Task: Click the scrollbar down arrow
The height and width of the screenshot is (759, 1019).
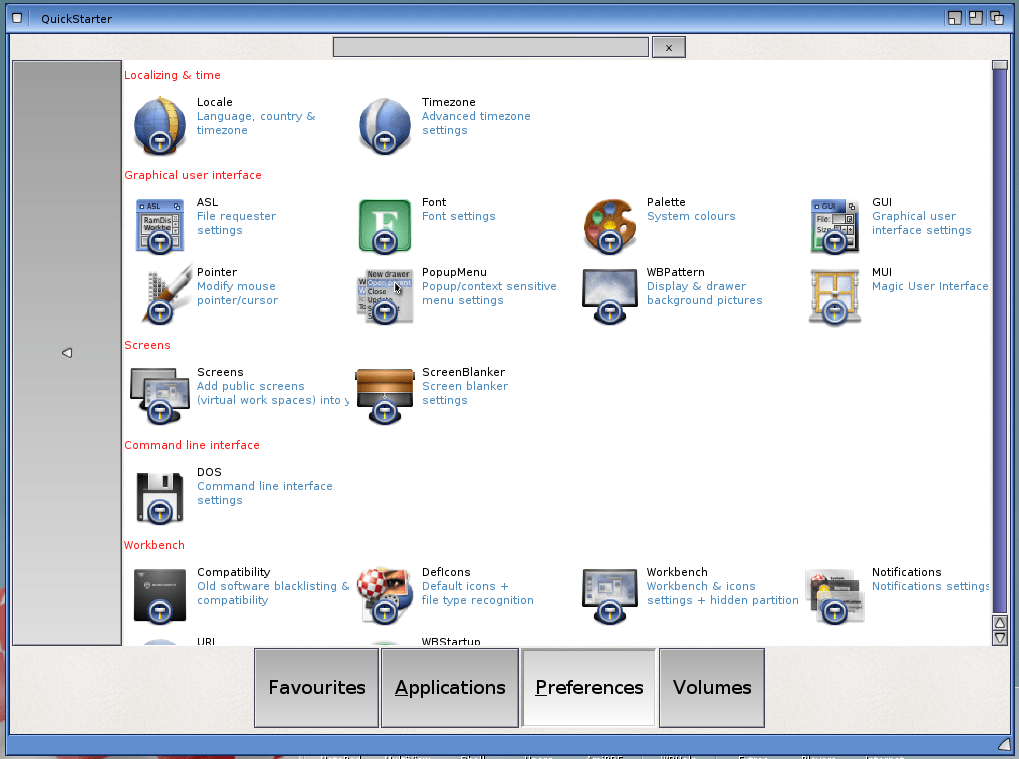Action: 999,637
